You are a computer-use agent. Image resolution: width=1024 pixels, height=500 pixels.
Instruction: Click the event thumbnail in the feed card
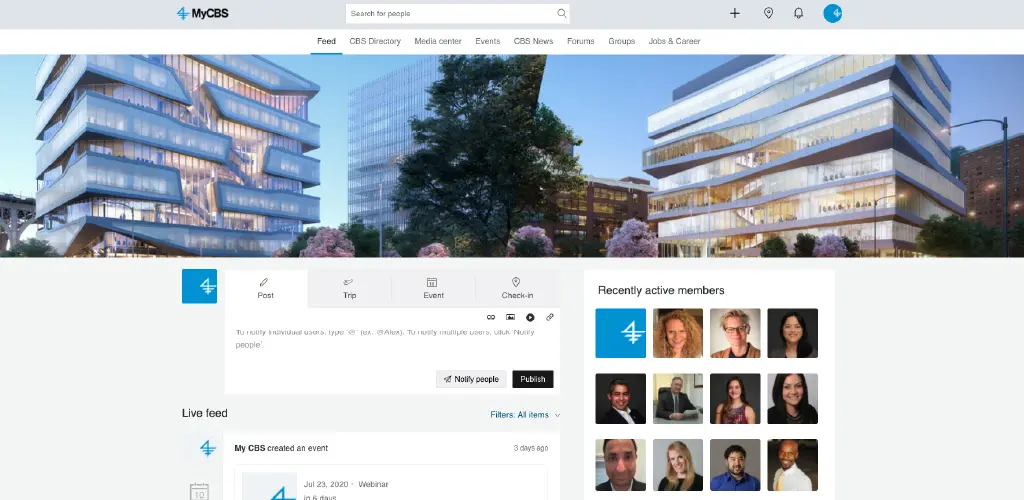pyautogui.click(x=269, y=486)
